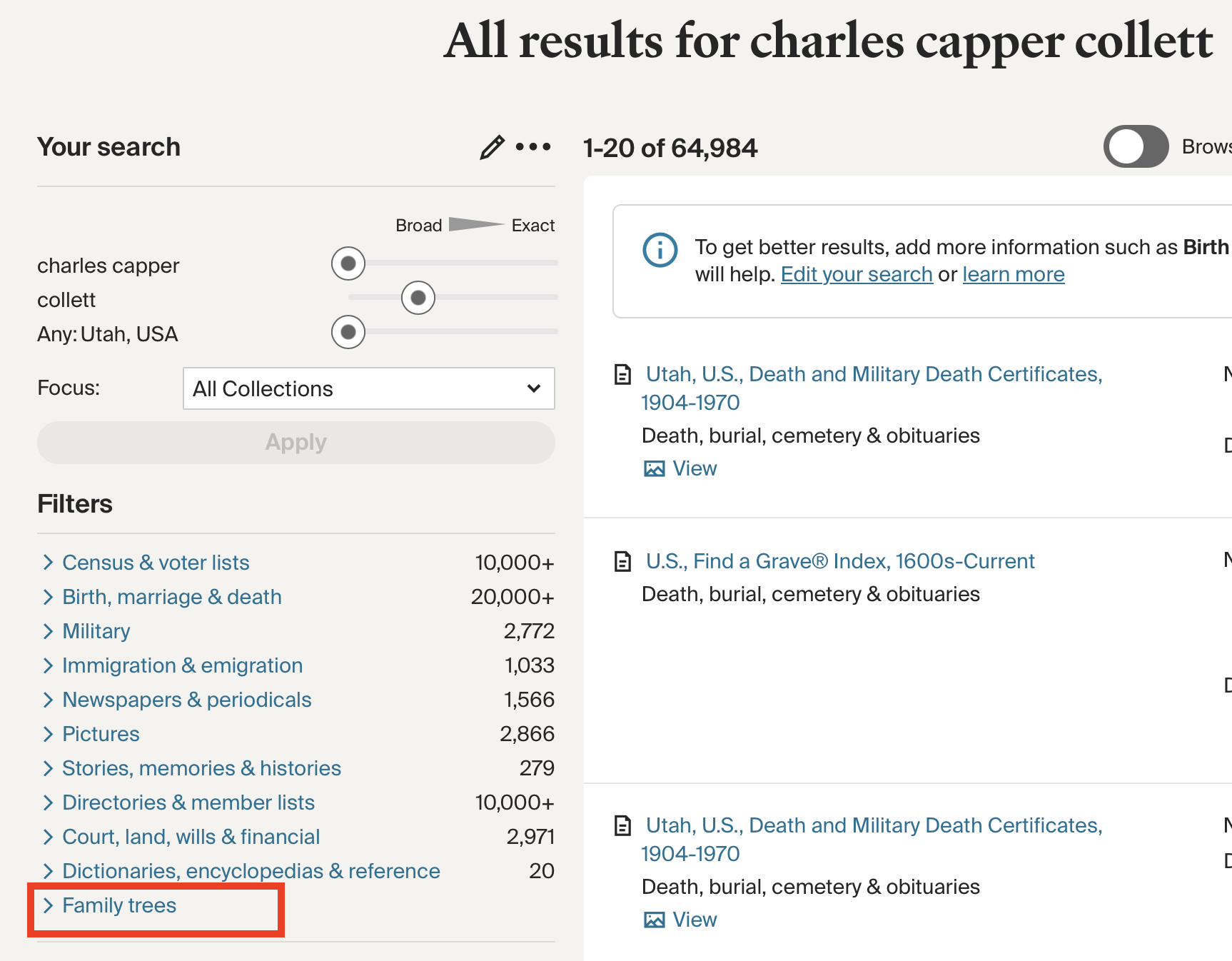This screenshot has height=961, width=1232.
Task: Expand Census & voter lists chevron
Action: pyautogui.click(x=48, y=563)
